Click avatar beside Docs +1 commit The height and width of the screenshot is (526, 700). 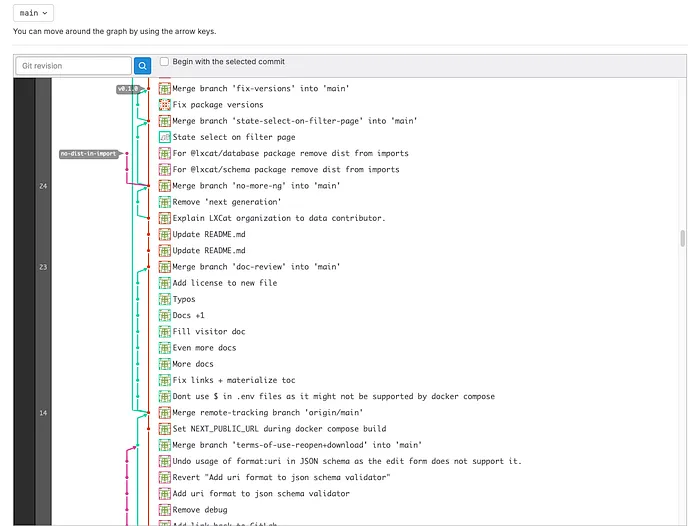pyautogui.click(x=165, y=315)
